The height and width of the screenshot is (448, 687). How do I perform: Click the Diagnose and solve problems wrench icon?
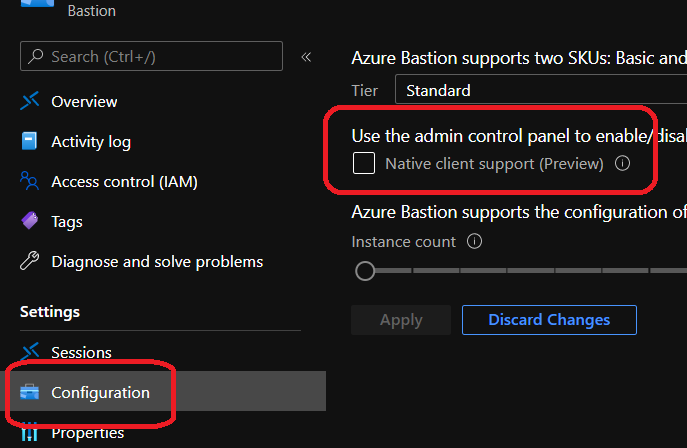[30, 261]
